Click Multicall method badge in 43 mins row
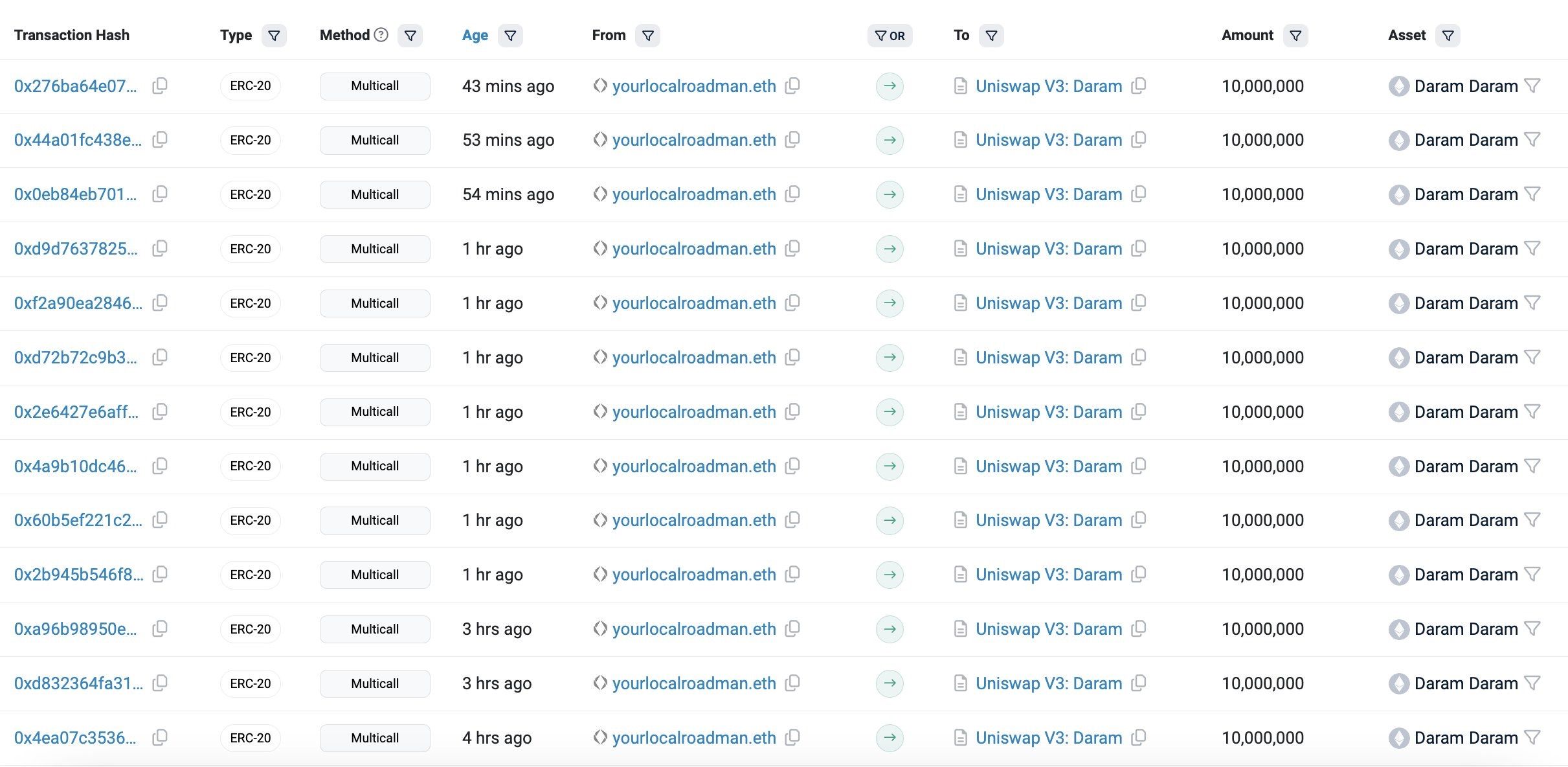This screenshot has width=1568, height=767. click(375, 86)
